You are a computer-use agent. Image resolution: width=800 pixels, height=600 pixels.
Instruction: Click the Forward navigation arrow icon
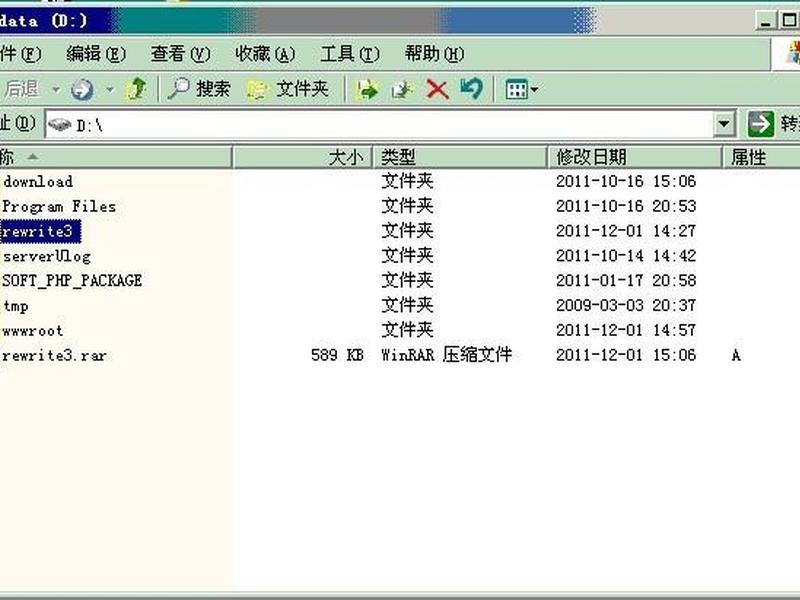tap(82, 90)
